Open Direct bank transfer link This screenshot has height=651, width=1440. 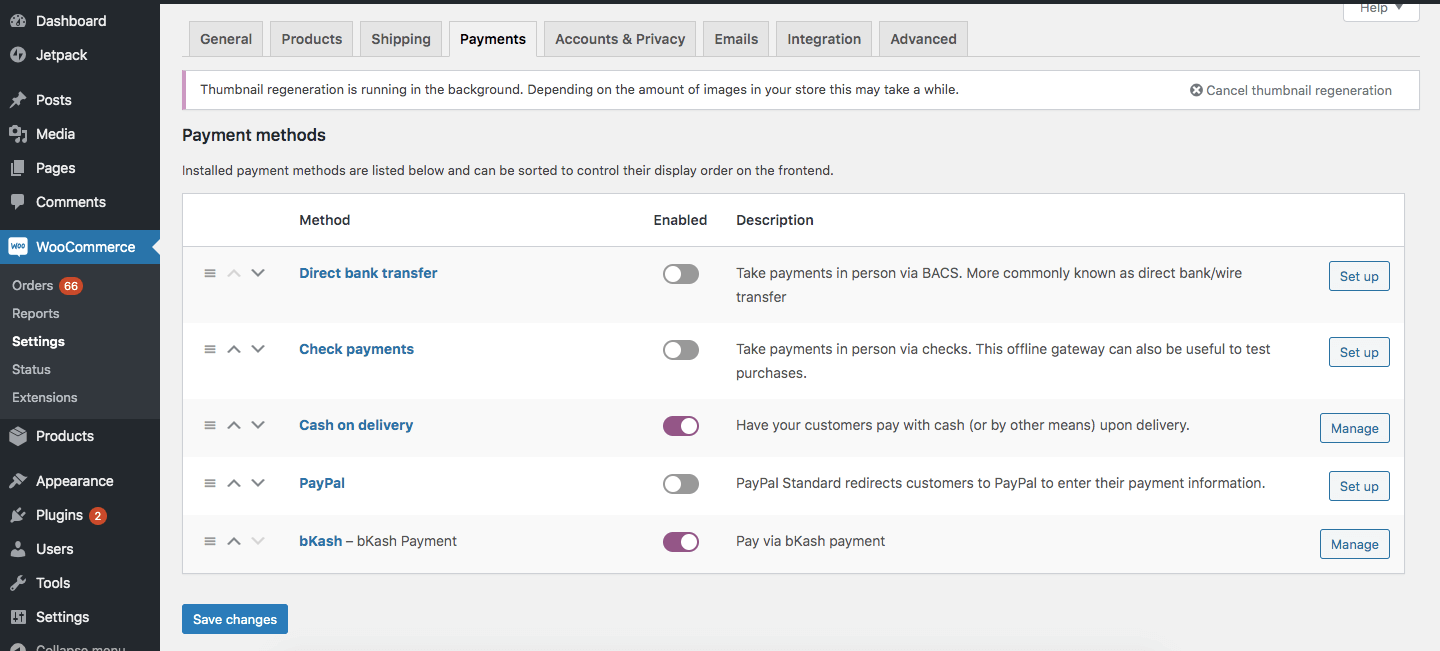click(368, 273)
